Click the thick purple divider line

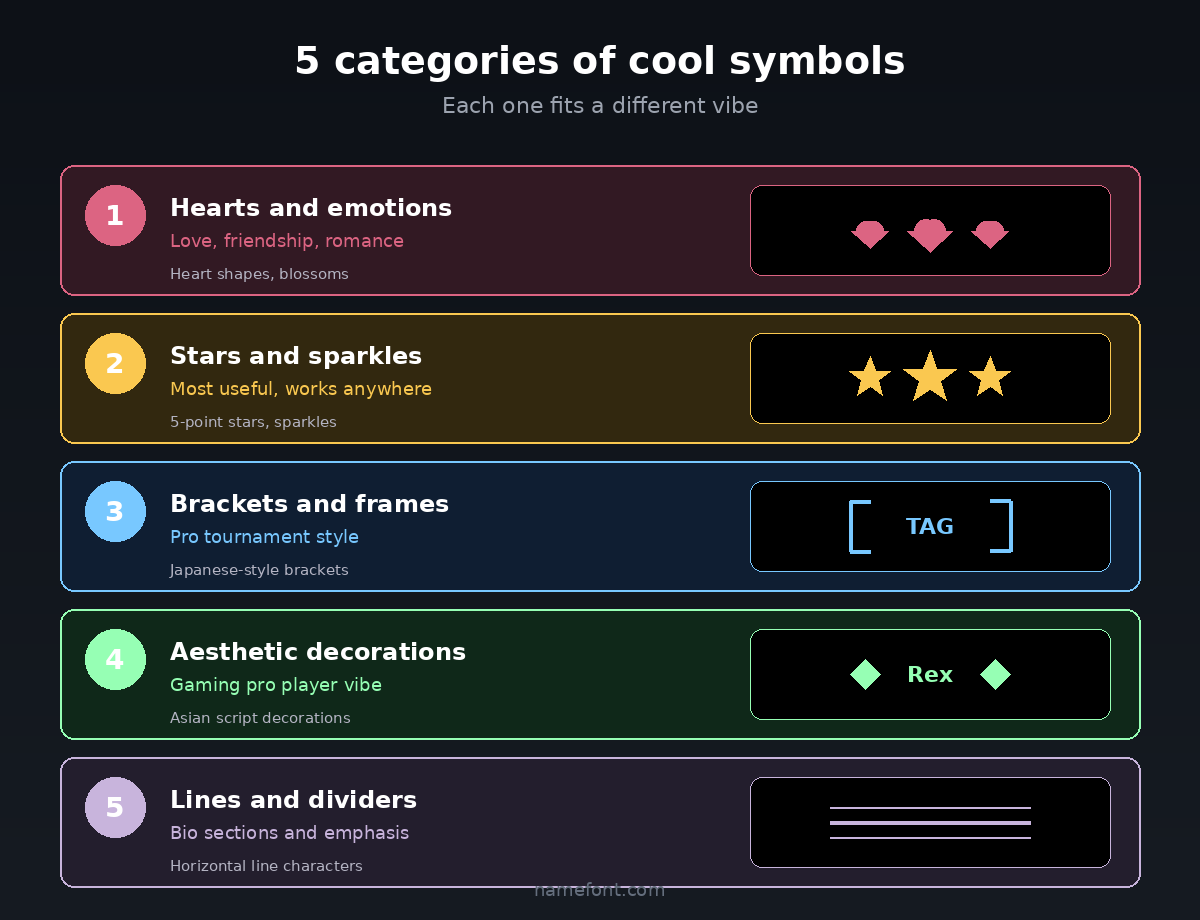coord(930,823)
